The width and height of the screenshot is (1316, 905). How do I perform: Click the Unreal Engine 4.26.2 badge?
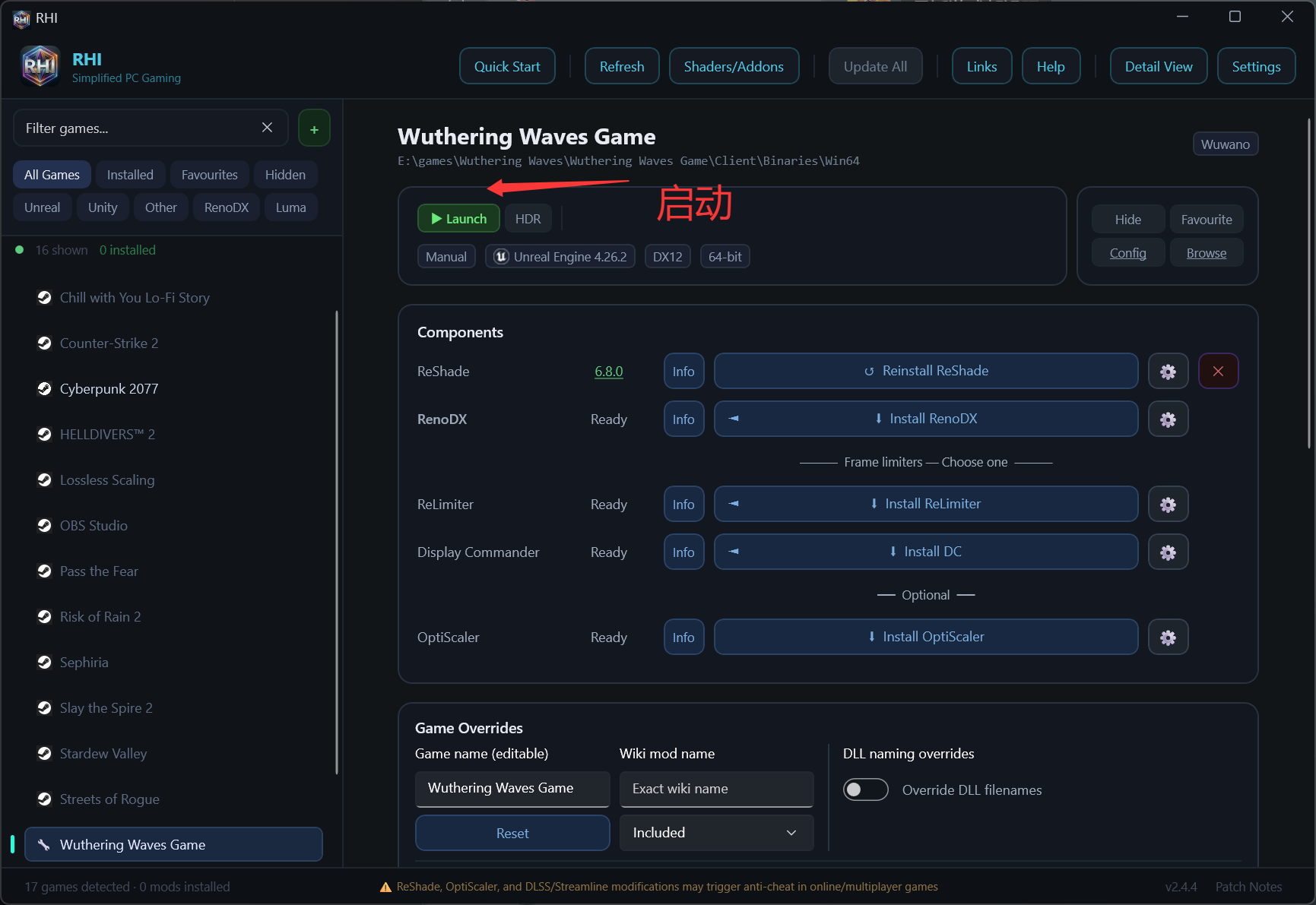pyautogui.click(x=560, y=257)
